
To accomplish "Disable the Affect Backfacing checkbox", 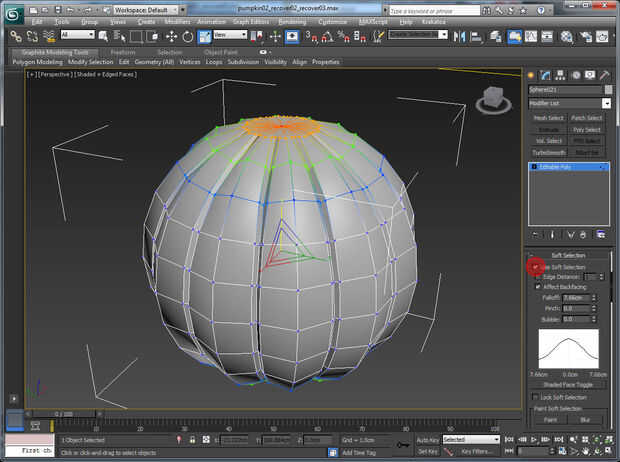I will pyautogui.click(x=538, y=287).
